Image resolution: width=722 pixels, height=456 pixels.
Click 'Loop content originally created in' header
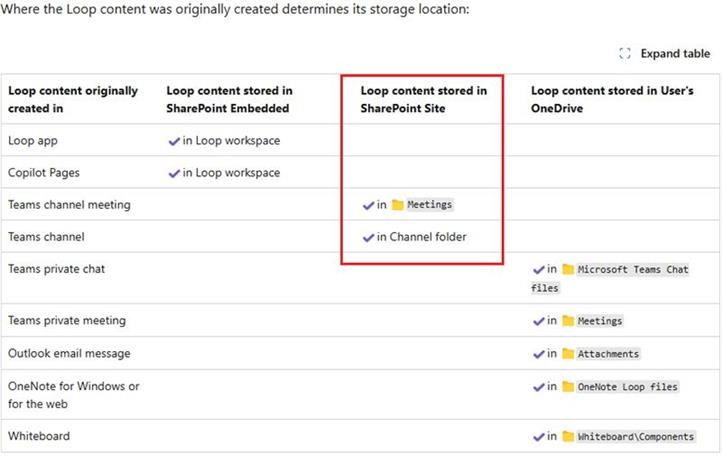73,99
